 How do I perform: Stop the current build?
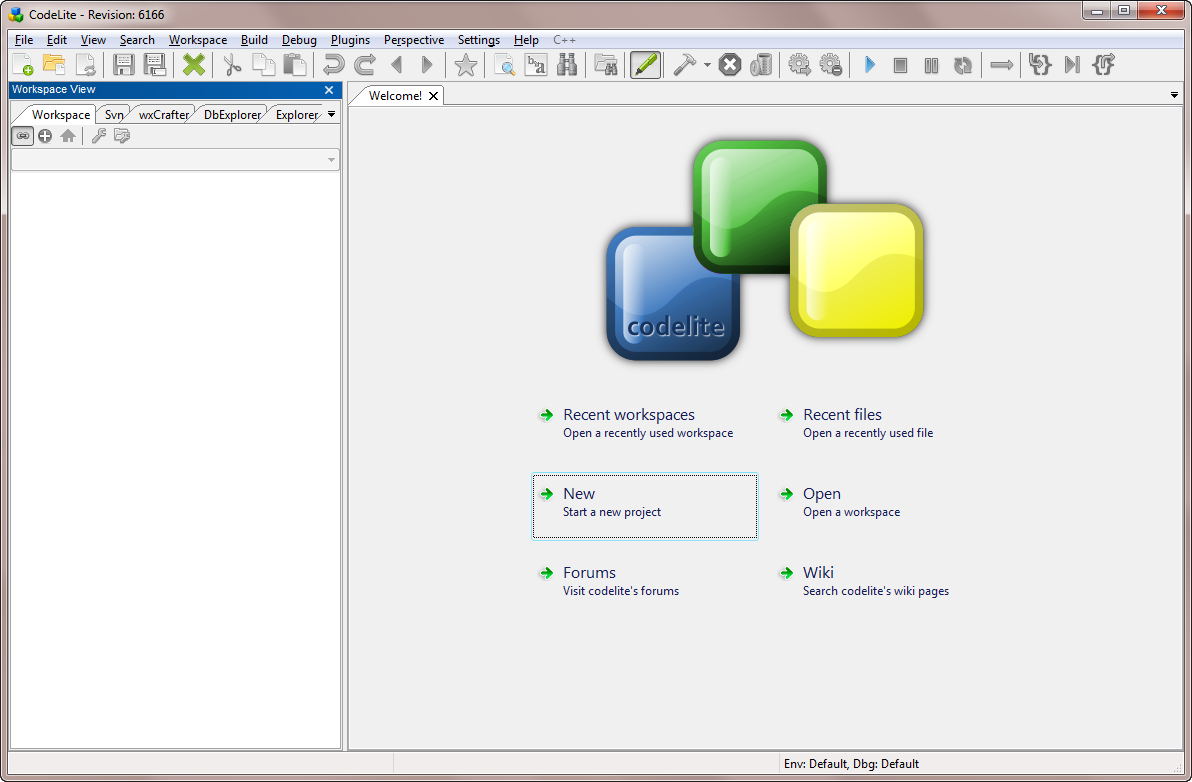[730, 65]
